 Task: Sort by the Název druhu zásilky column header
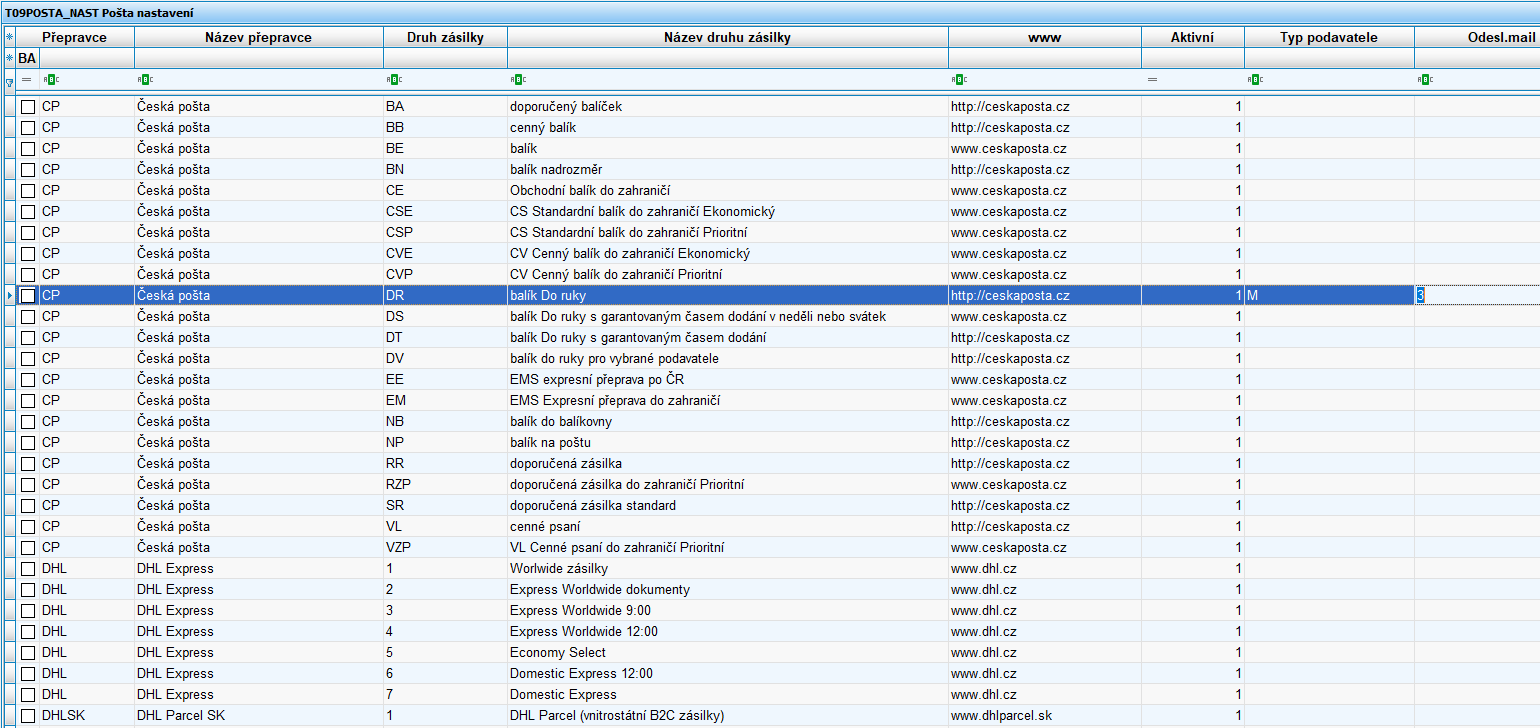pyautogui.click(x=727, y=37)
